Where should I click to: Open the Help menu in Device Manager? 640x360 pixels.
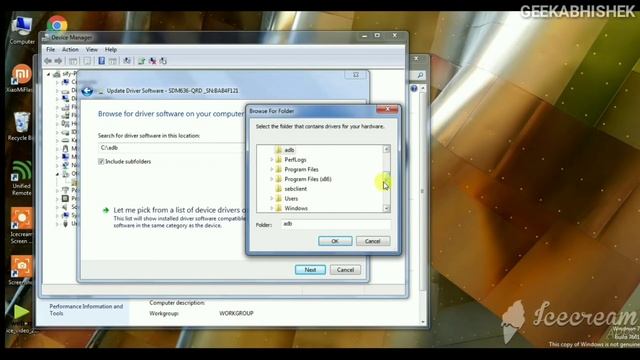(x=111, y=49)
